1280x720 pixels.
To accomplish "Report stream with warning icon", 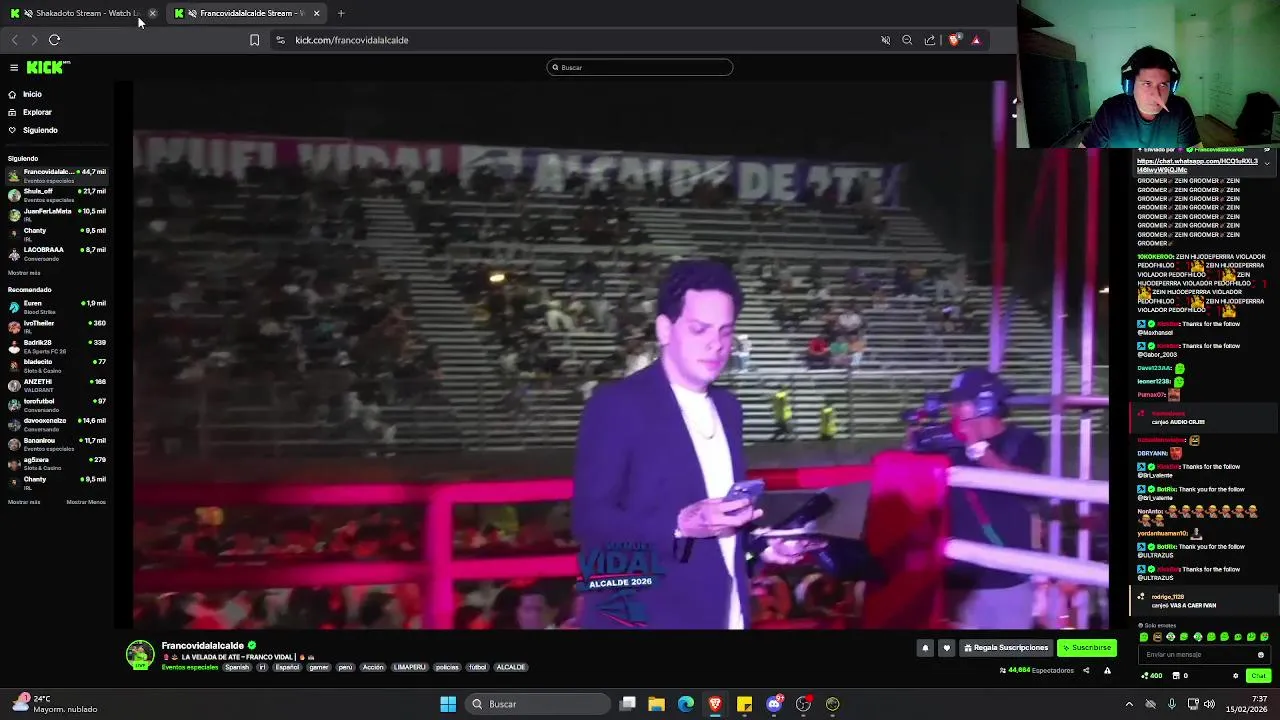I will (x=1107, y=670).
